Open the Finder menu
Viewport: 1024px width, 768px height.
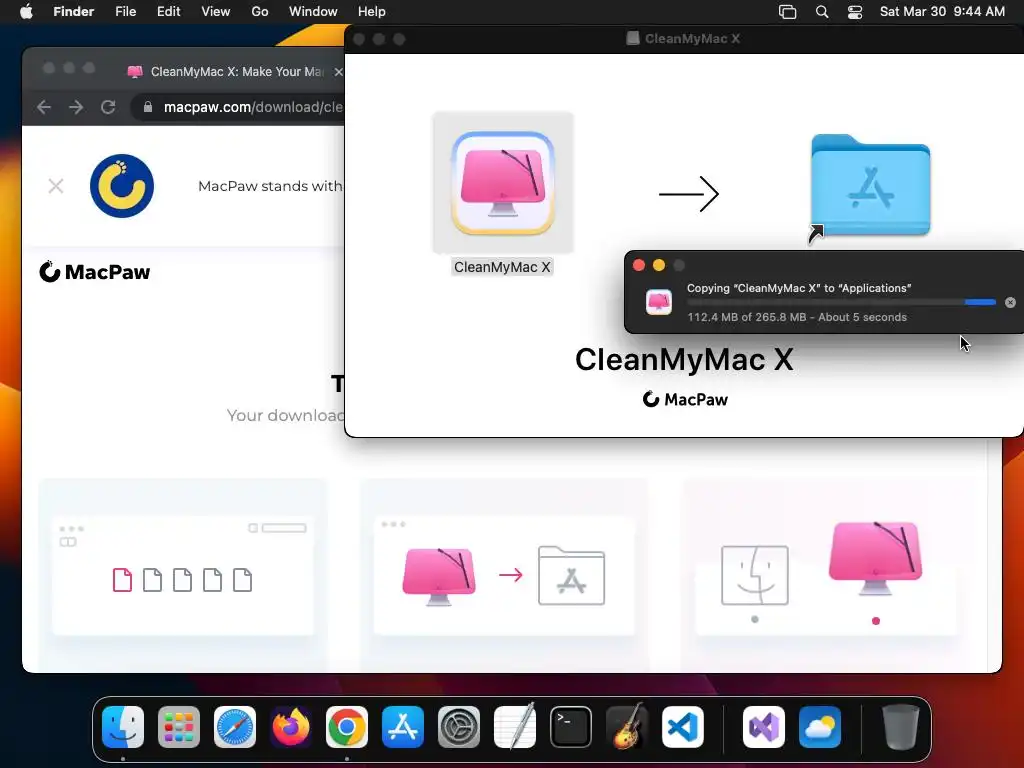coord(73,12)
